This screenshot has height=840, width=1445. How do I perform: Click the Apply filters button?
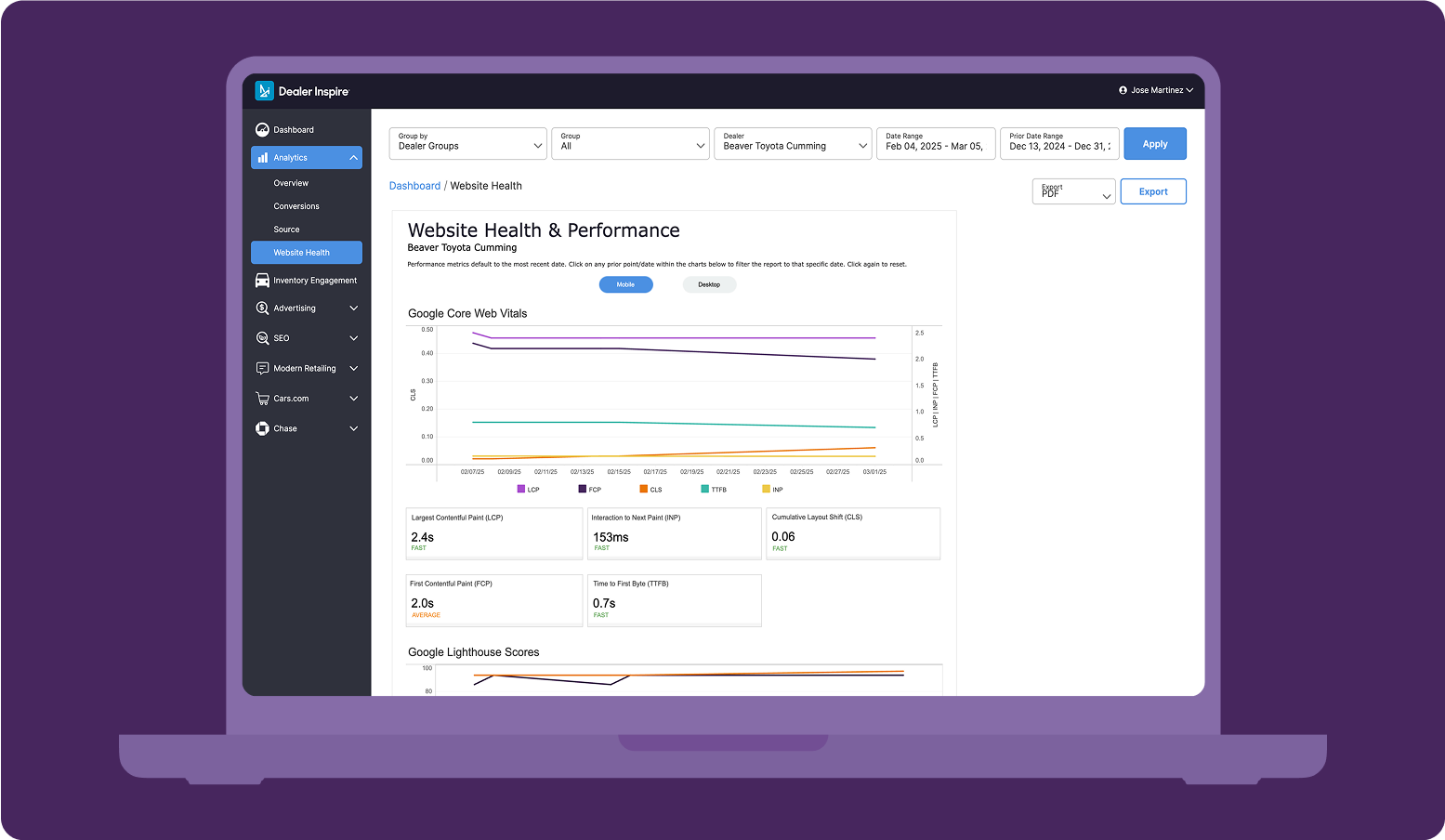pos(1155,144)
